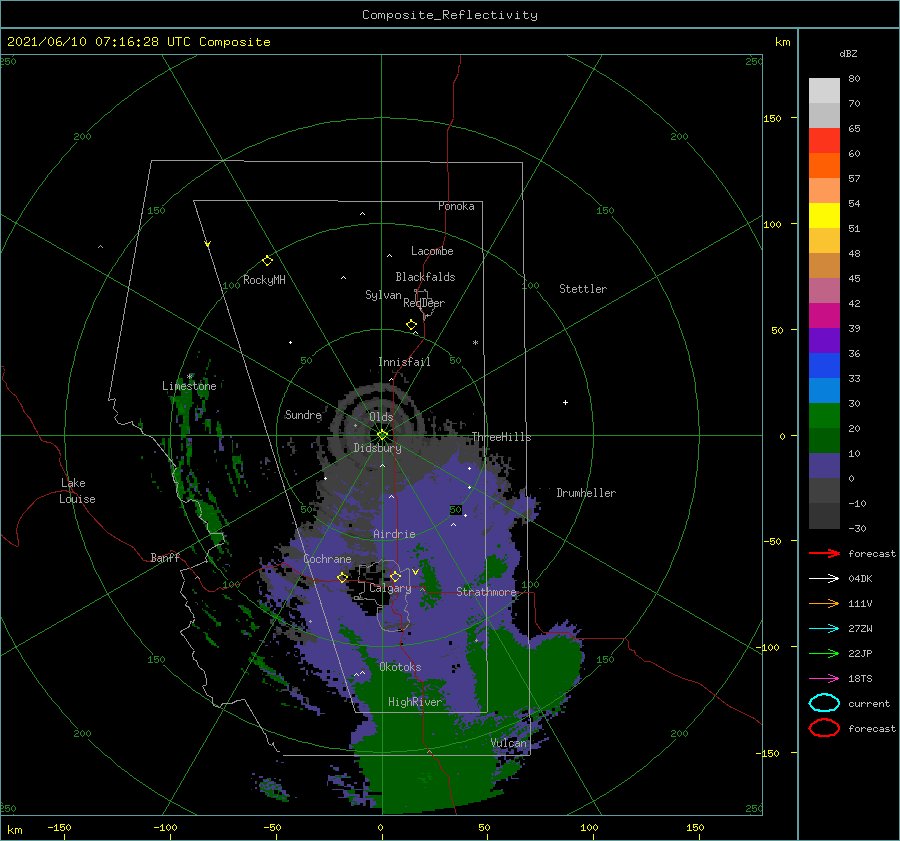The width and height of the screenshot is (900, 841).
Task: Click the 'Ponoka' city label
Action: 456,206
